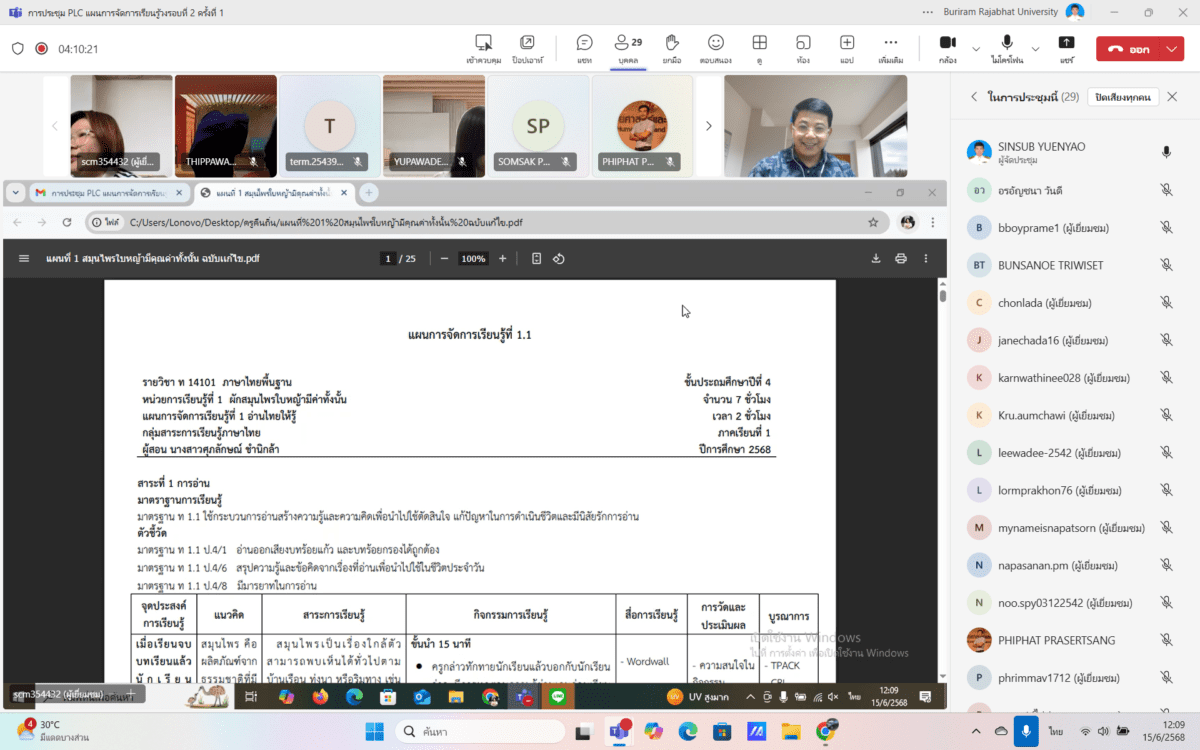Click PDF zoom out minus button
The height and width of the screenshot is (750, 1200).
click(x=444, y=258)
